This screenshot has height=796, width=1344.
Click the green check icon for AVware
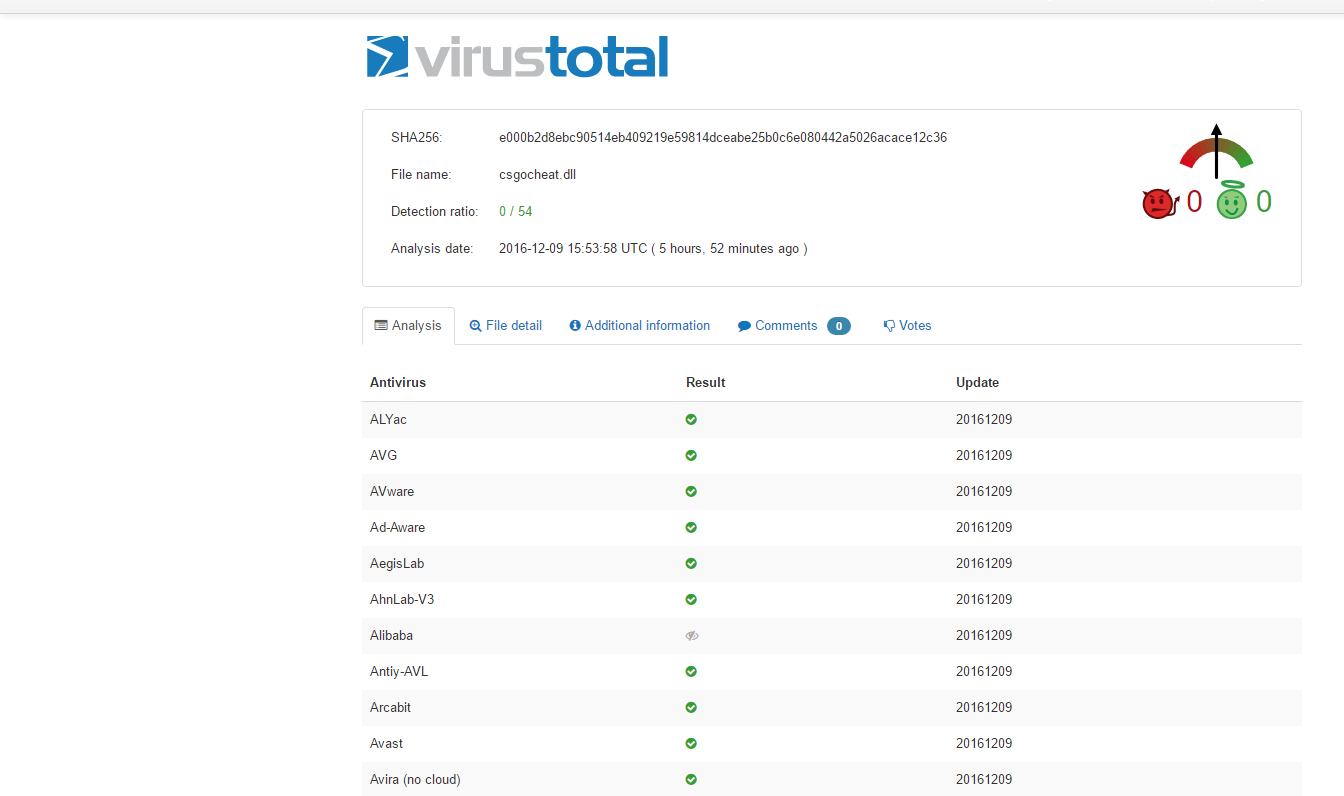point(691,491)
